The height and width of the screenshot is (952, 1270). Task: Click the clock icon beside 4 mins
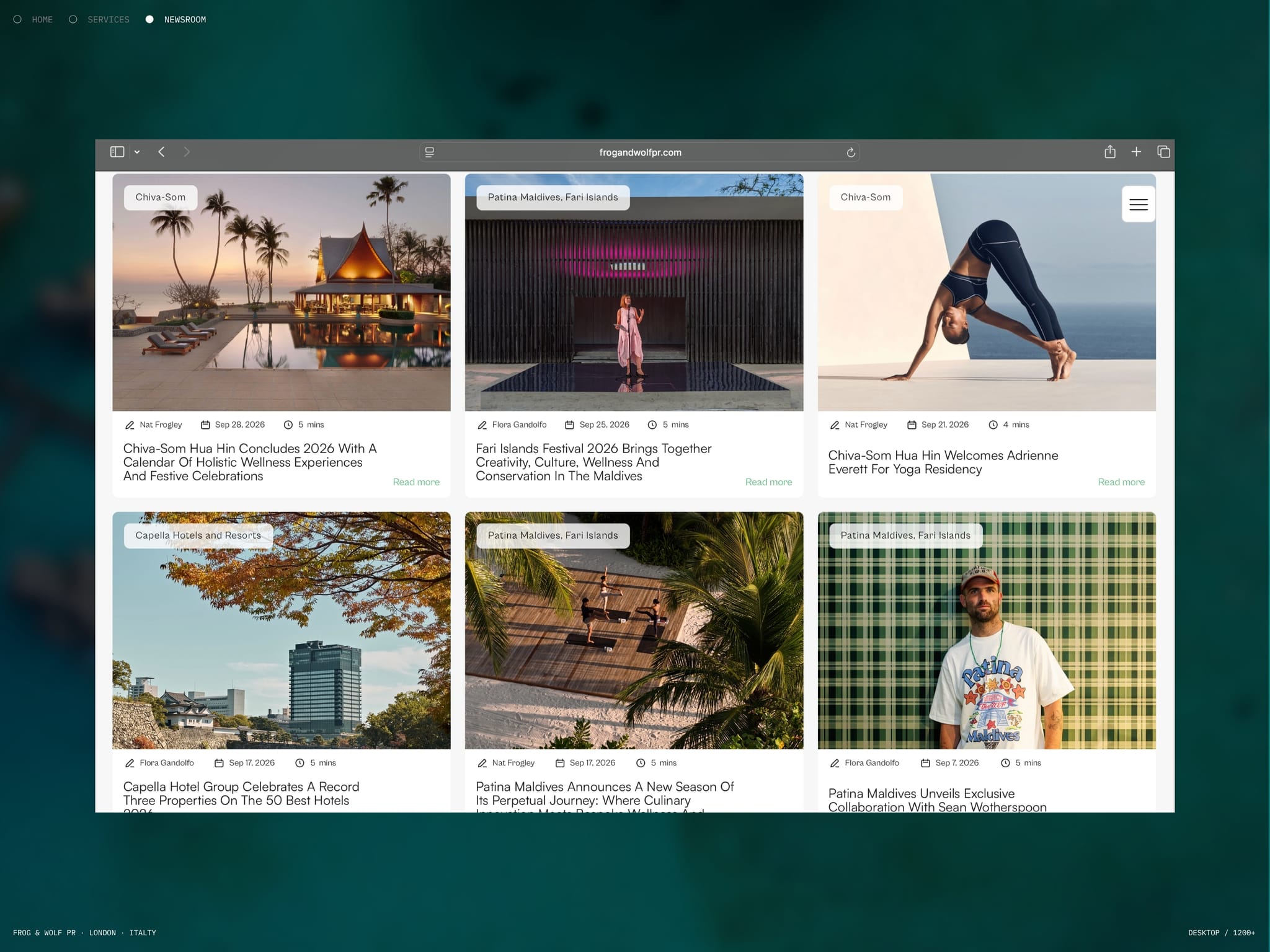tap(993, 425)
